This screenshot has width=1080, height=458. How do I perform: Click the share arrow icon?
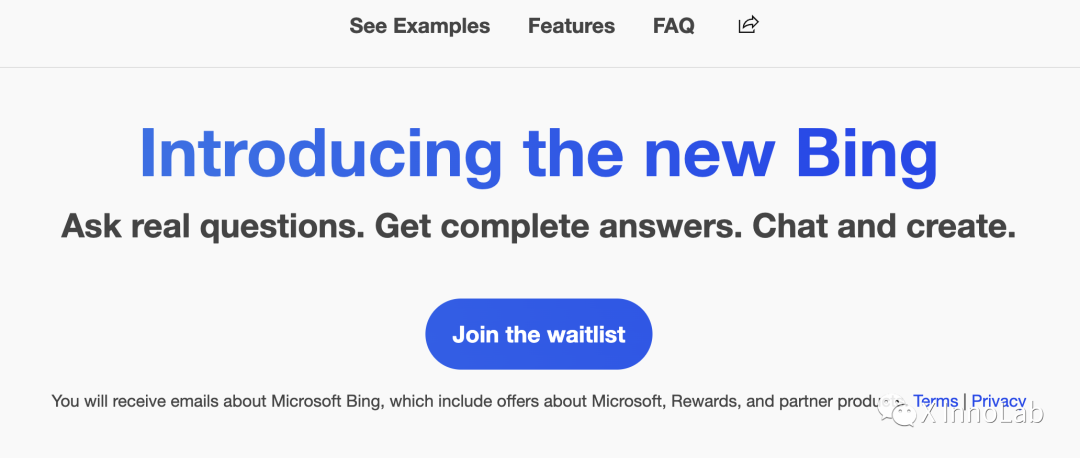748,25
